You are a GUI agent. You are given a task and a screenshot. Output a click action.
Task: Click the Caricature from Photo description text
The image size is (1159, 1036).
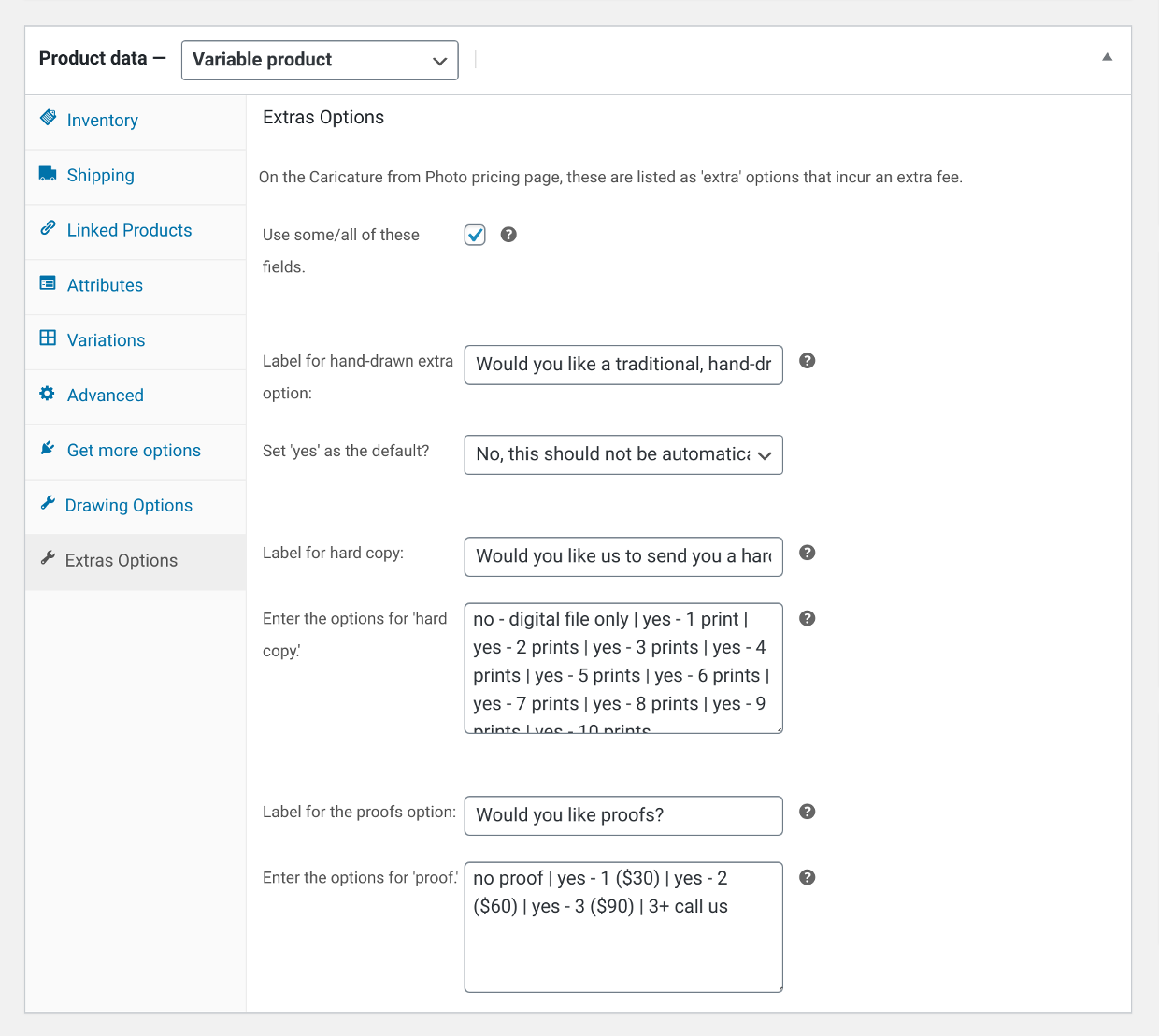coord(610,177)
